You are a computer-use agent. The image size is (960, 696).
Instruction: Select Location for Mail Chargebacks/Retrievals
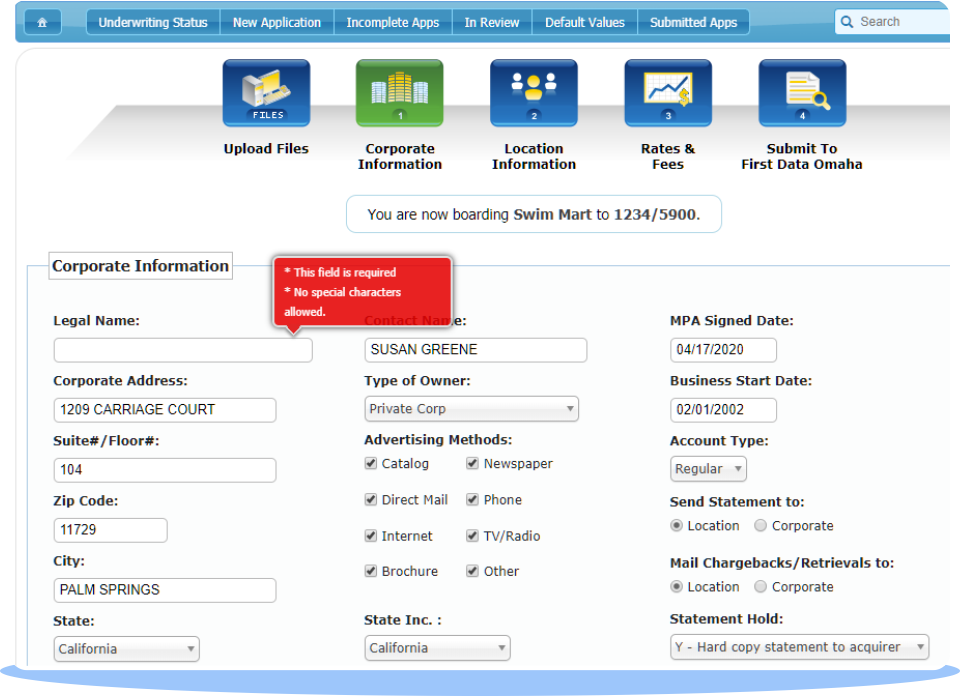(x=676, y=586)
